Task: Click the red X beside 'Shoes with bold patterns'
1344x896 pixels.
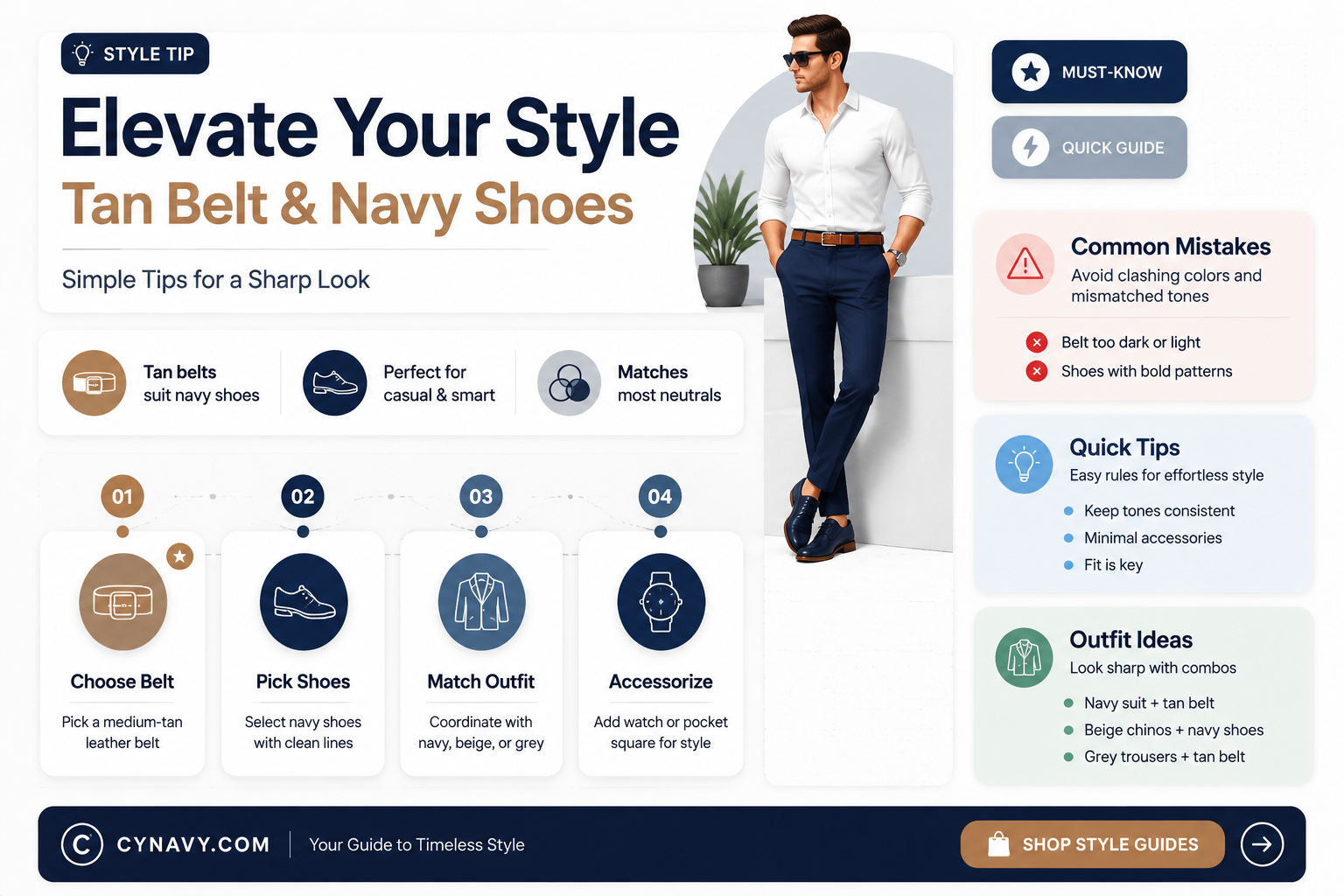Action: 1037,371
